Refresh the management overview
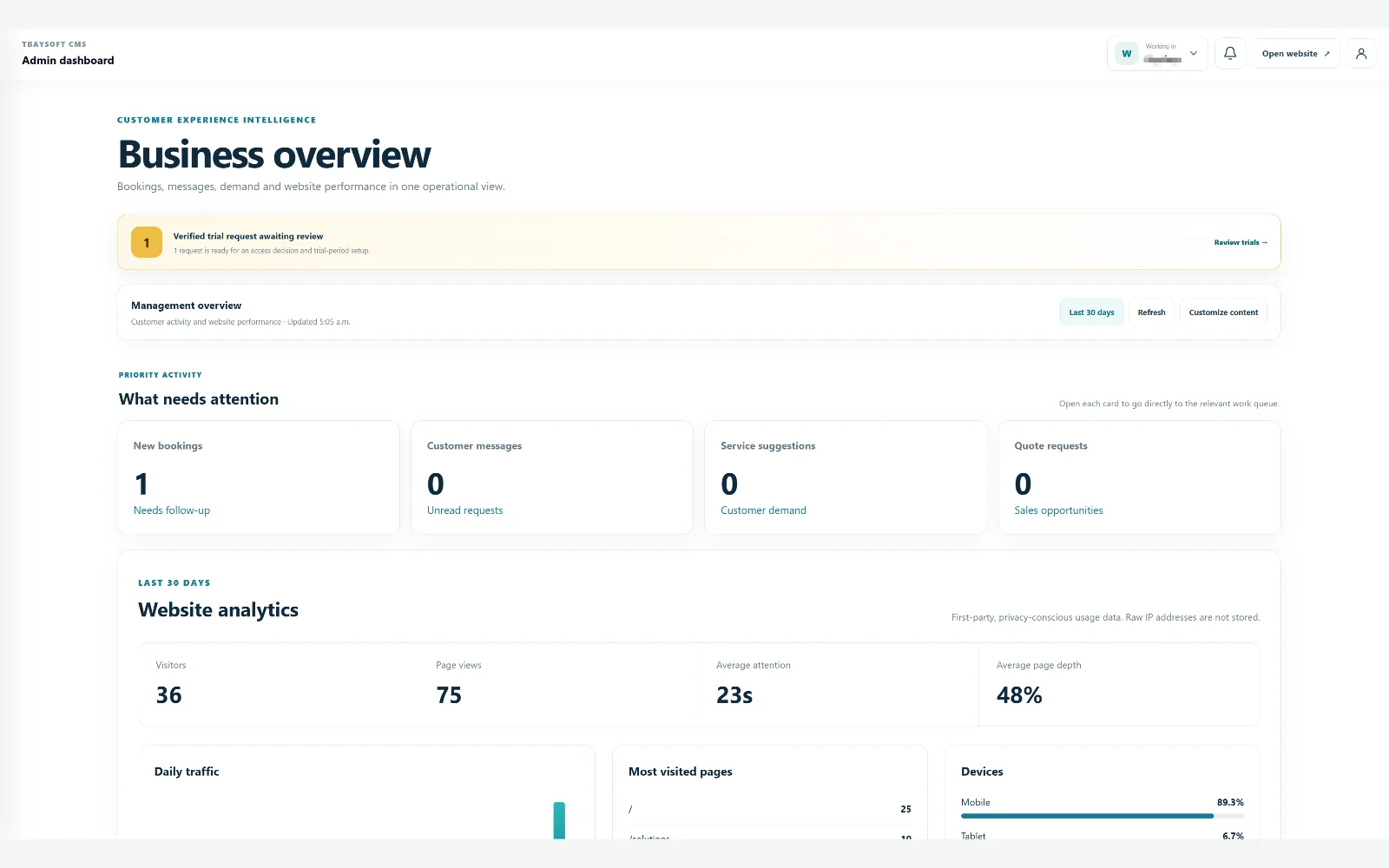Screen dimensions: 1389x868 point(1151,312)
